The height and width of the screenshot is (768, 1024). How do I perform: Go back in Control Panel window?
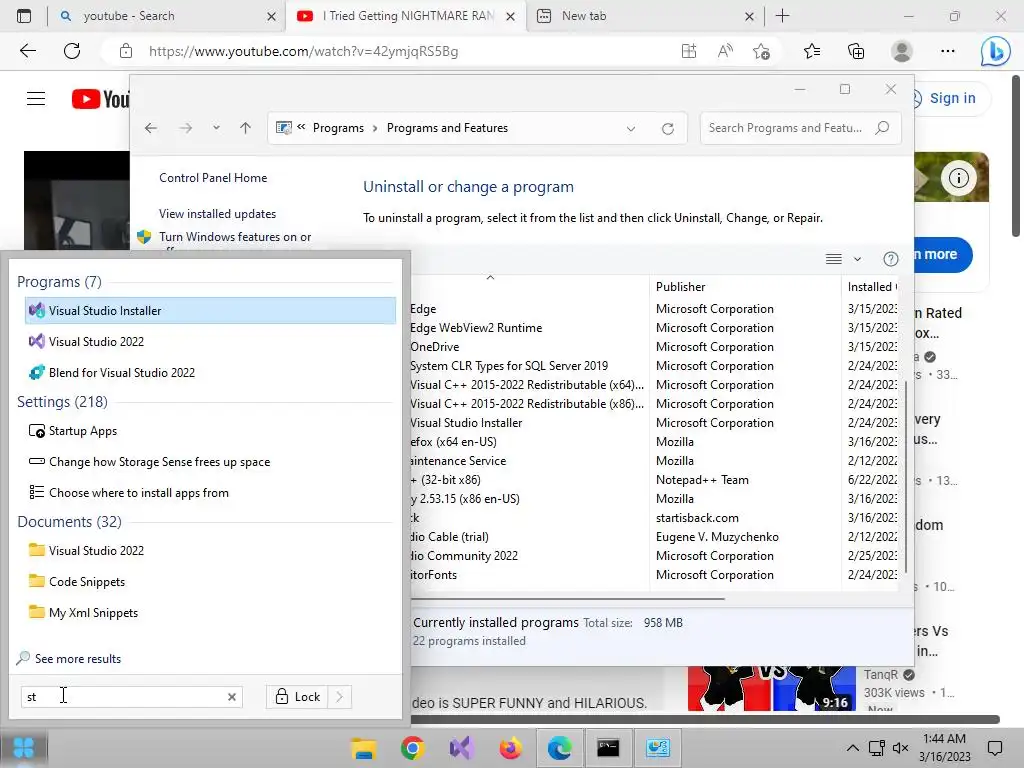tap(151, 128)
